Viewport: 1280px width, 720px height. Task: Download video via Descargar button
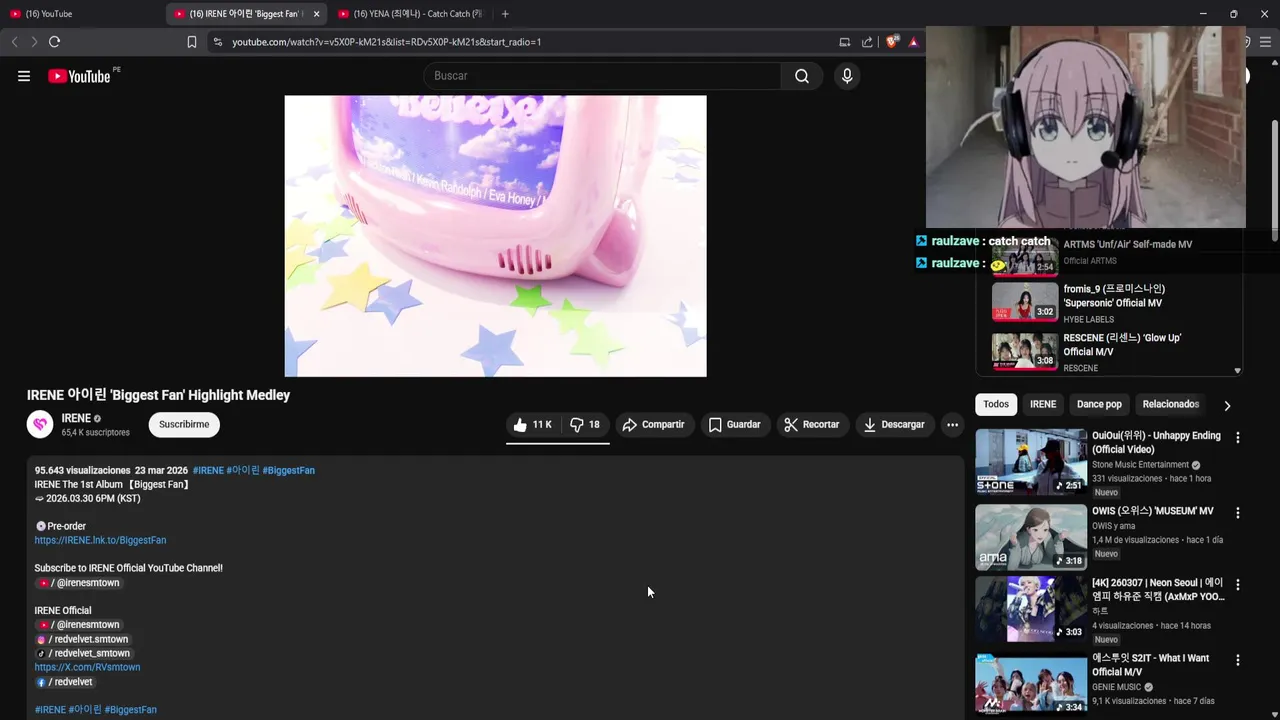point(894,425)
